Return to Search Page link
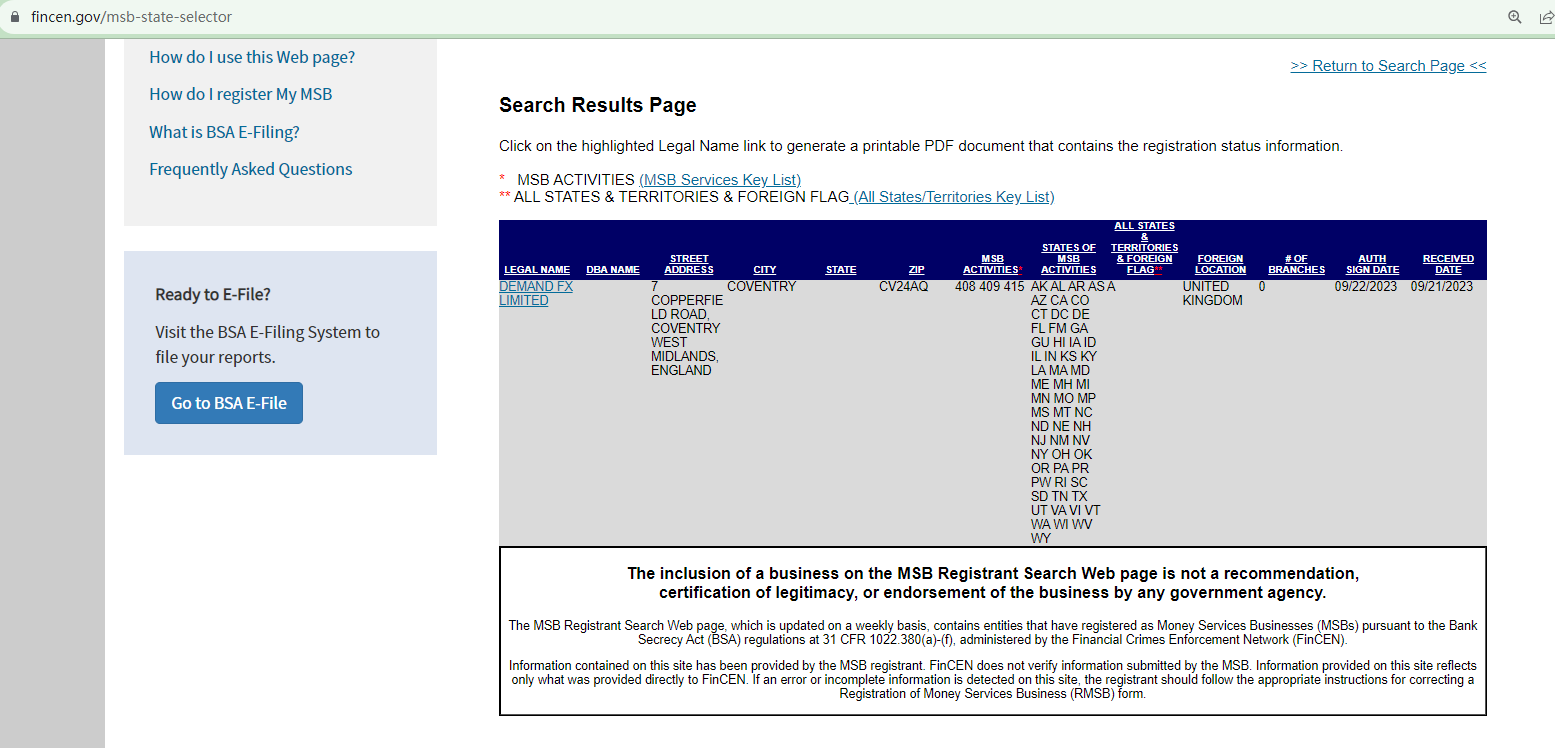Screen dimensions: 1555x748 pos(1388,66)
